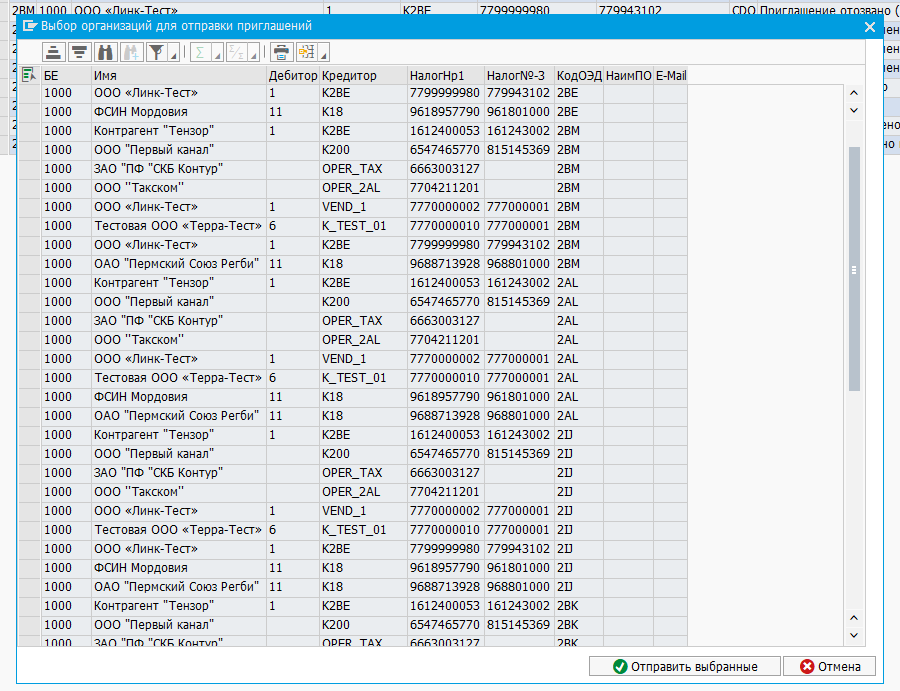Screen dimensions: 900x691
Task: Open Find using the binoculars icon
Action: tap(105, 52)
